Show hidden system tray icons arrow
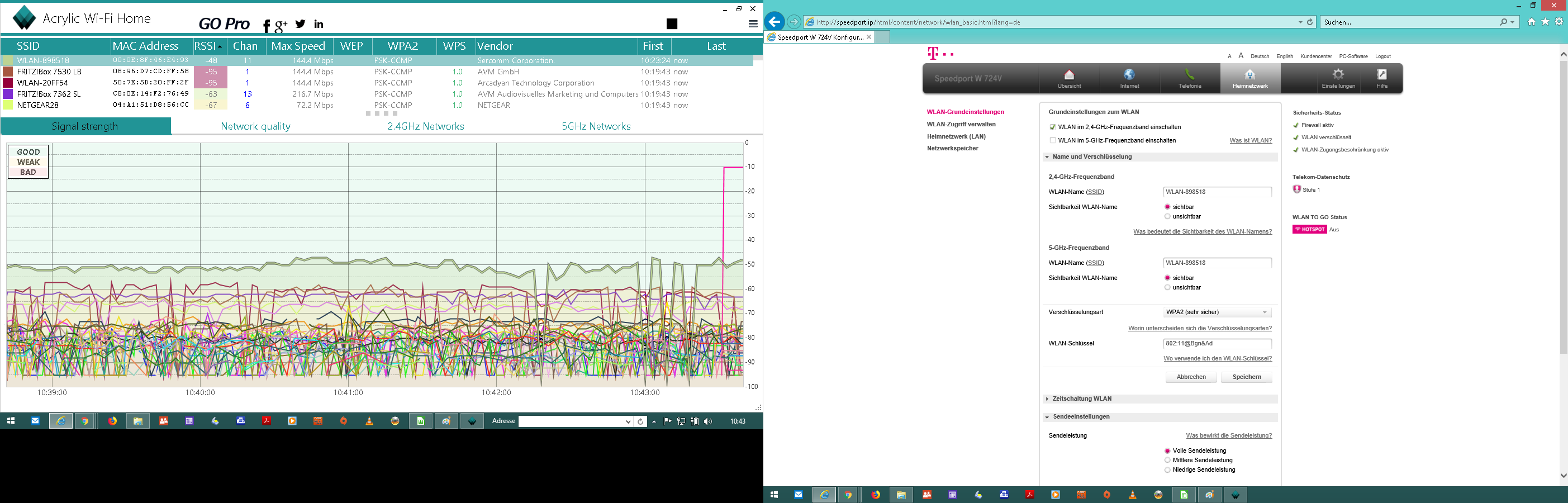Screen dimensions: 1568x503 [x=654, y=421]
